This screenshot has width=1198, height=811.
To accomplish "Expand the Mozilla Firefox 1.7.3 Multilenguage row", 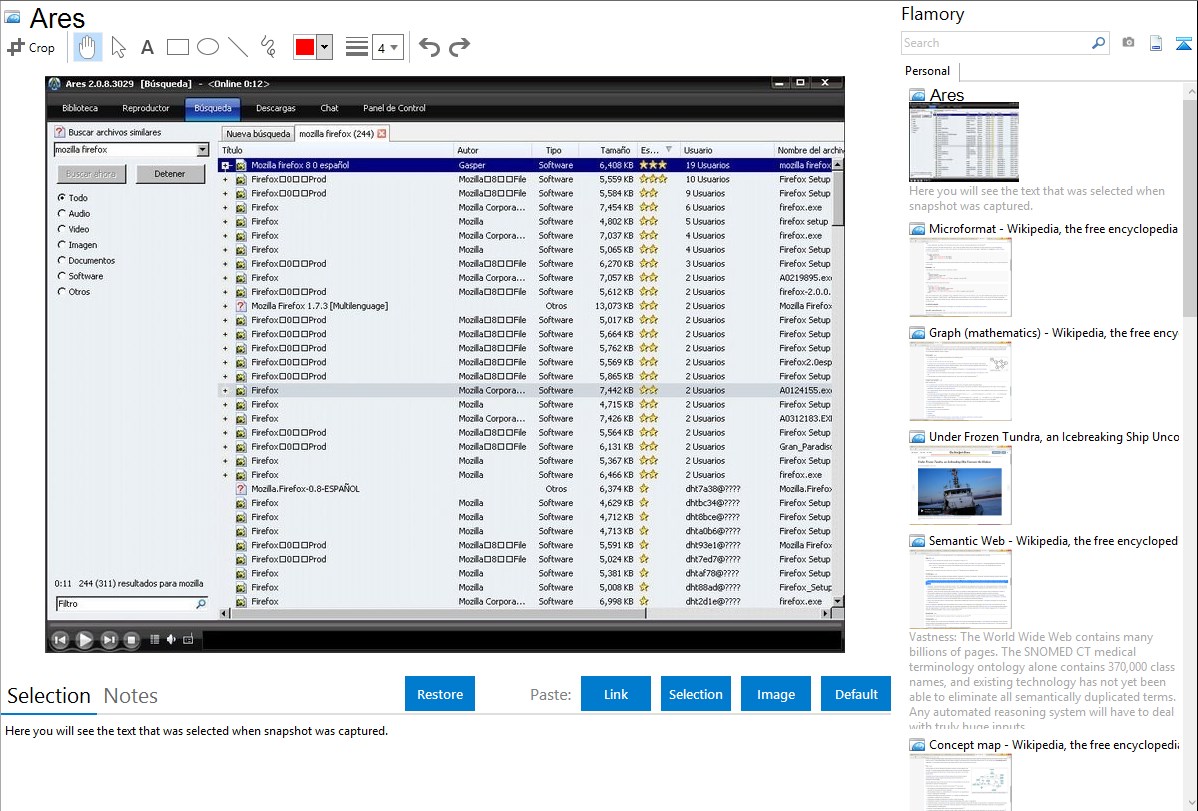I will point(225,306).
